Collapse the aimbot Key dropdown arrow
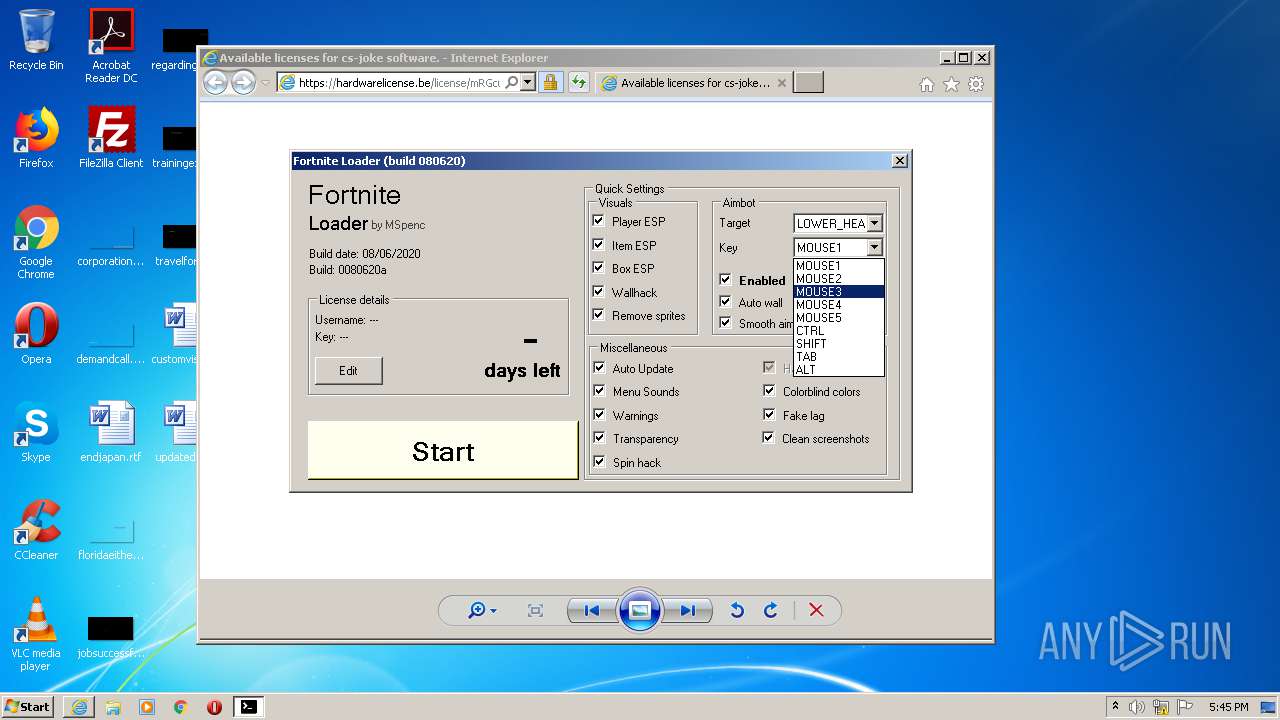This screenshot has width=1280, height=720. coord(875,247)
